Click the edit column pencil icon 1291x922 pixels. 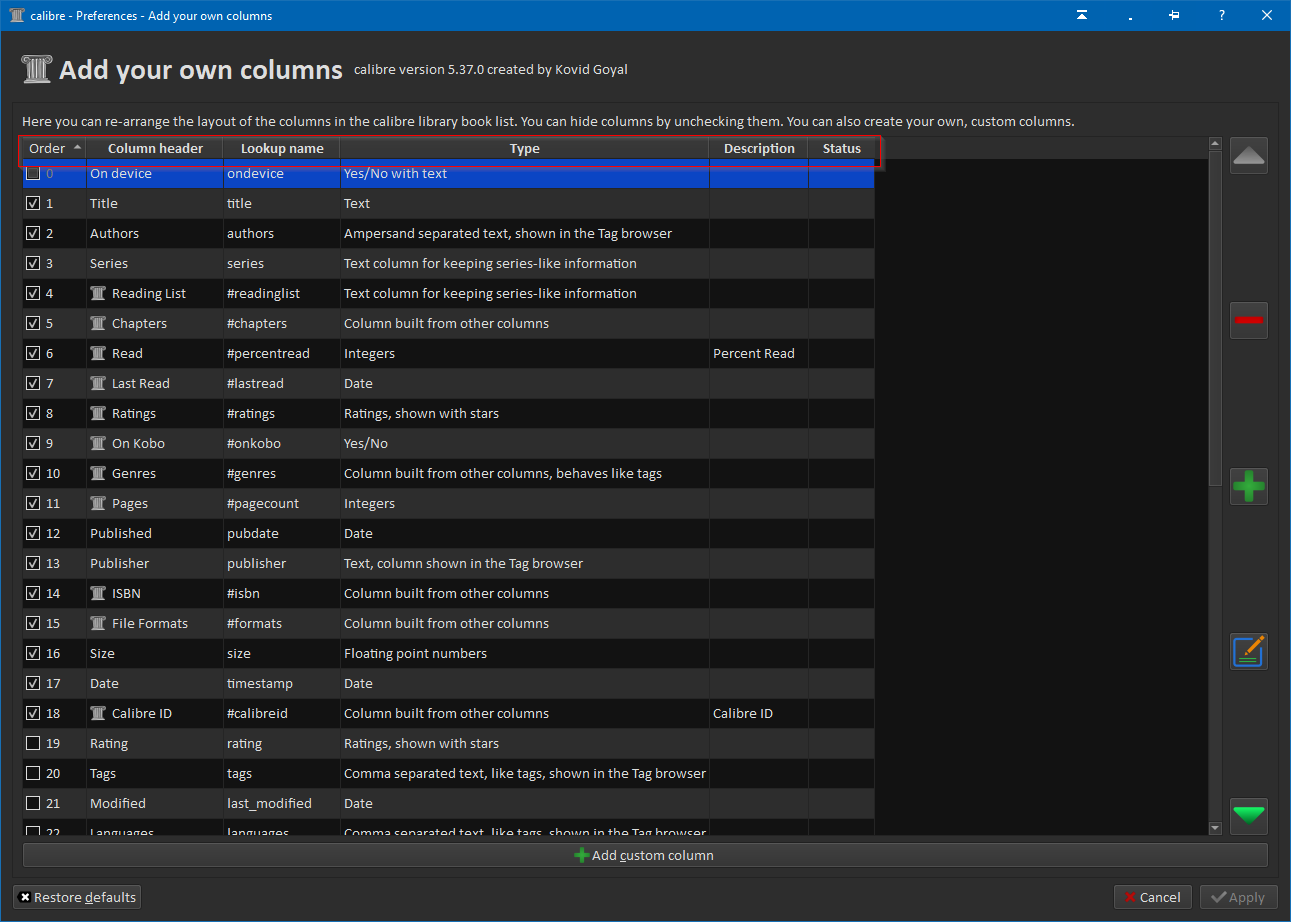coord(1248,652)
